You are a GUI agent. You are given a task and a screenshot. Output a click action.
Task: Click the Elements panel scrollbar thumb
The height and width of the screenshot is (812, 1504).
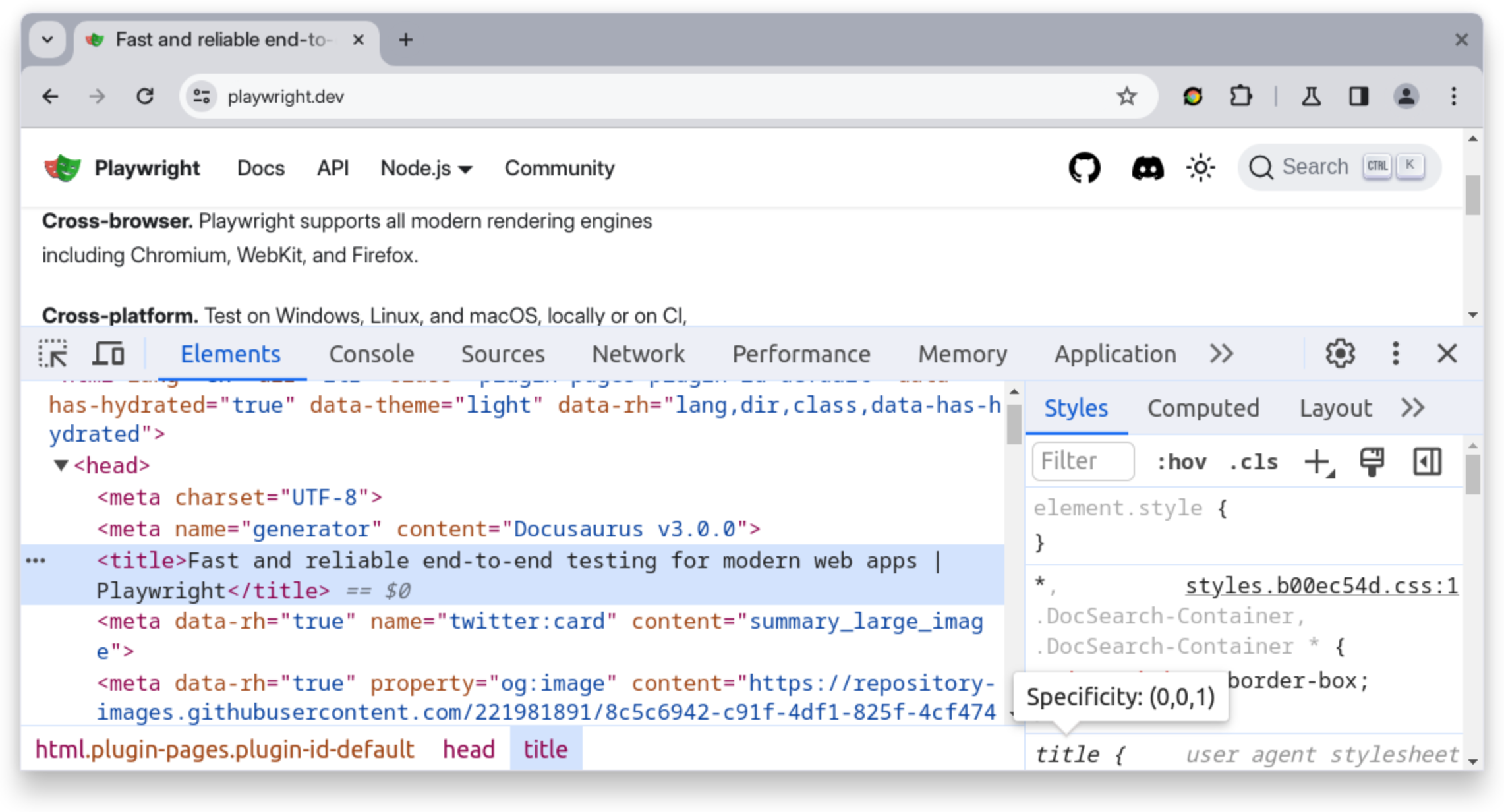(x=1014, y=424)
